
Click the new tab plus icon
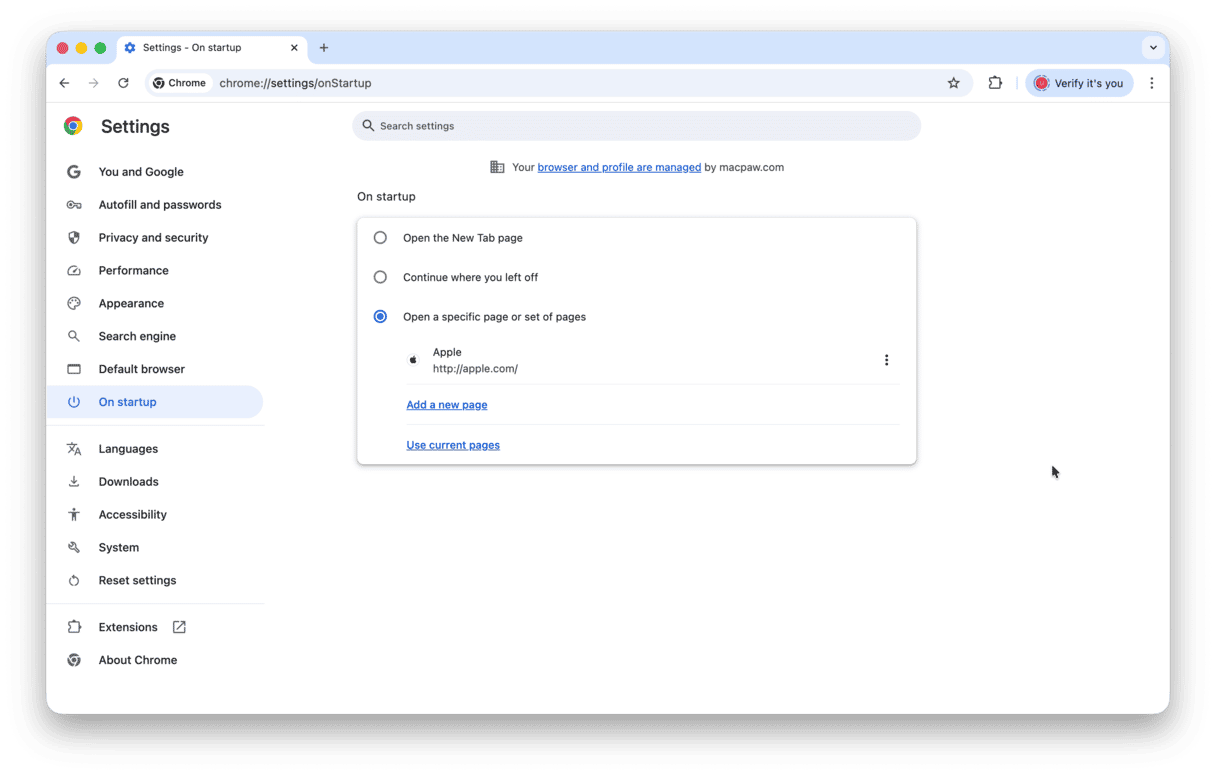(x=324, y=48)
